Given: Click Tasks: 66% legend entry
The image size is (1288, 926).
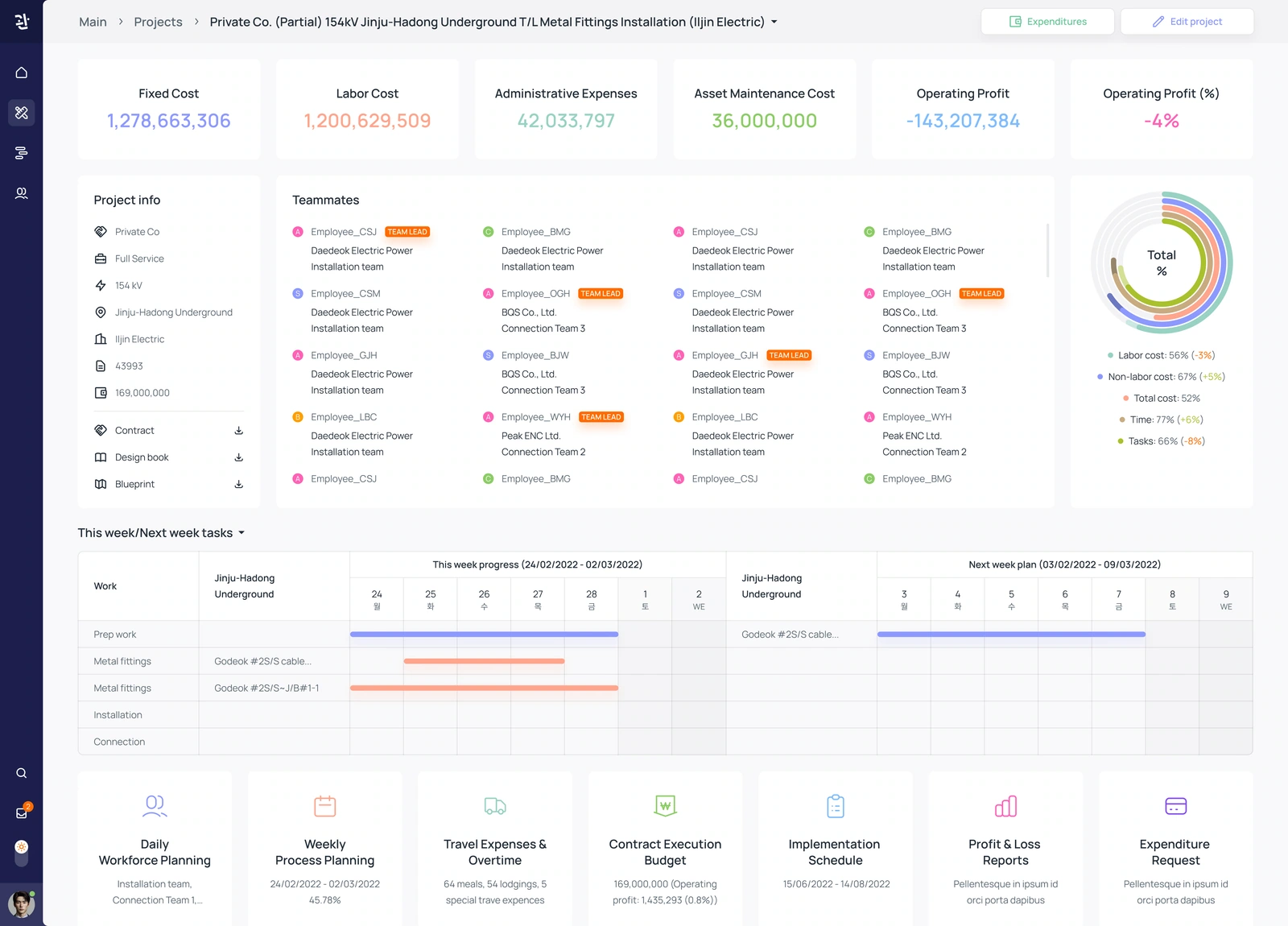Looking at the screenshot, I should pos(1162,441).
